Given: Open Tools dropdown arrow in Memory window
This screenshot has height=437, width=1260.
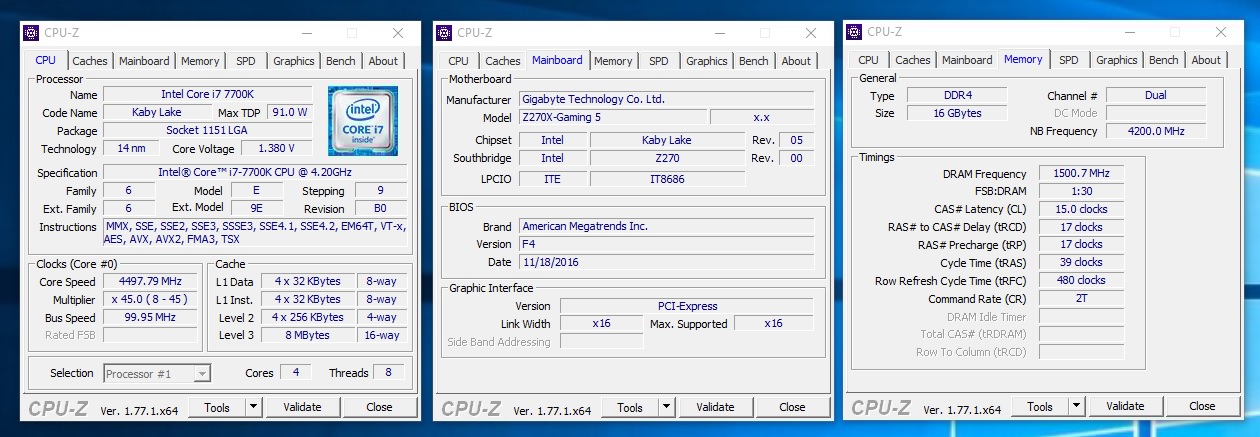Looking at the screenshot, I should [1076, 406].
